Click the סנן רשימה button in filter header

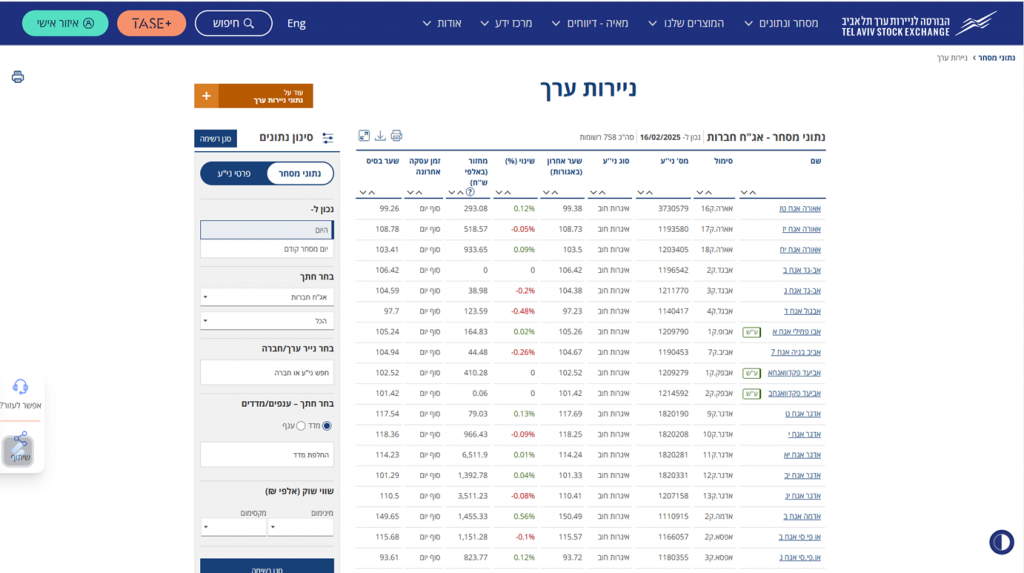point(216,139)
